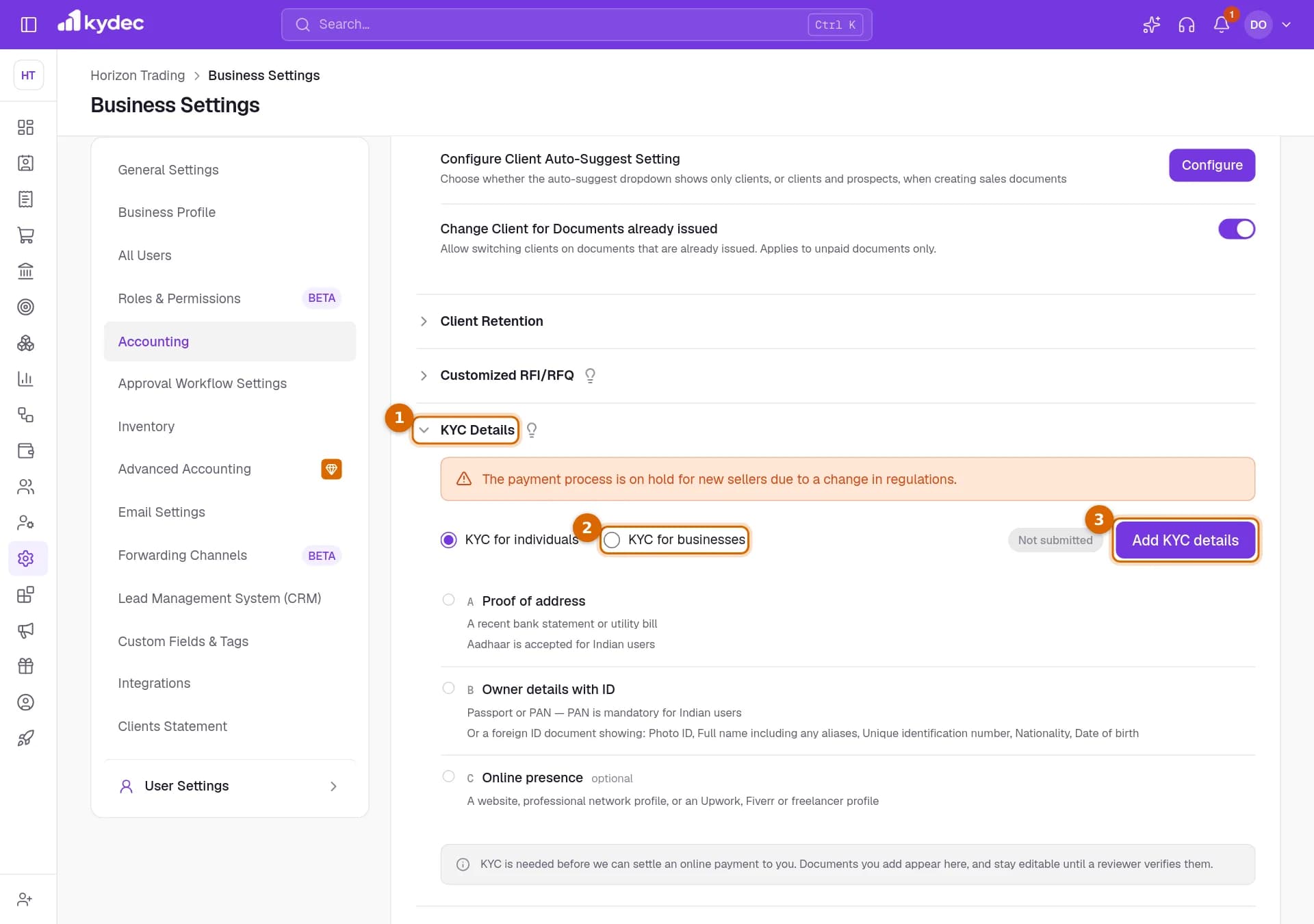Open the dashboard grid icon in sidebar
Viewport: 1314px width, 924px height.
click(25, 127)
